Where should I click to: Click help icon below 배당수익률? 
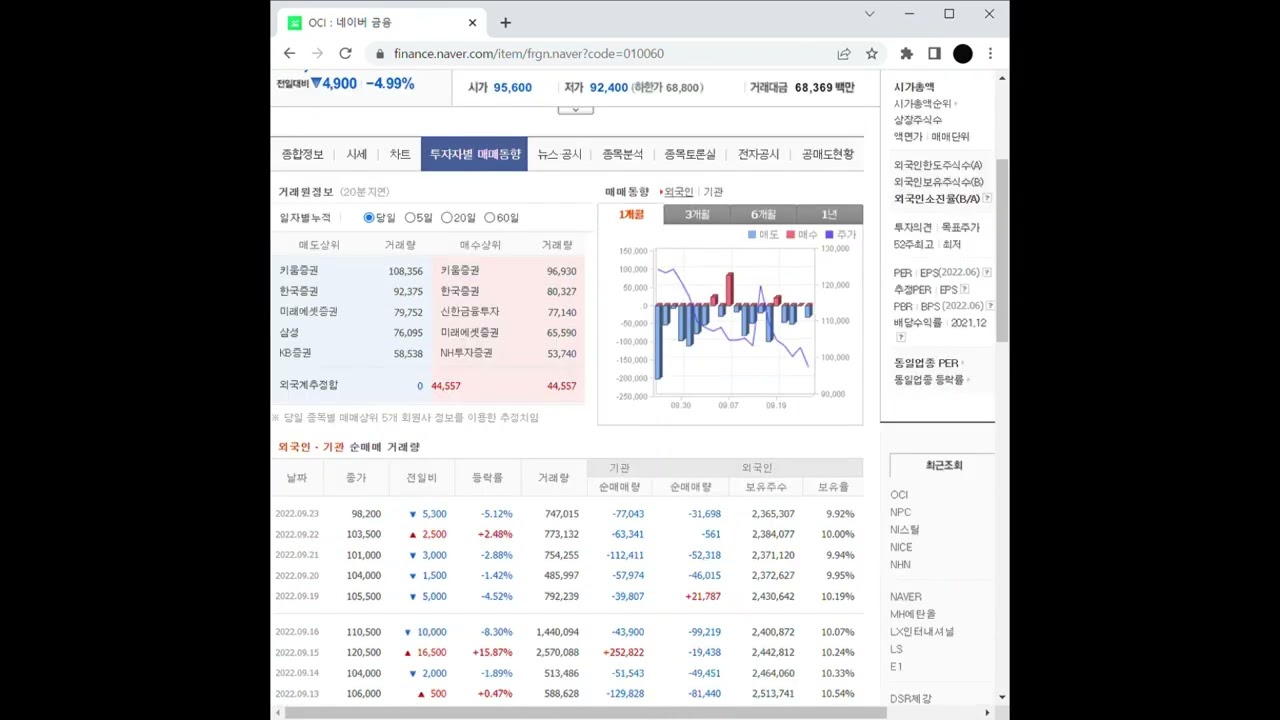tap(900, 338)
